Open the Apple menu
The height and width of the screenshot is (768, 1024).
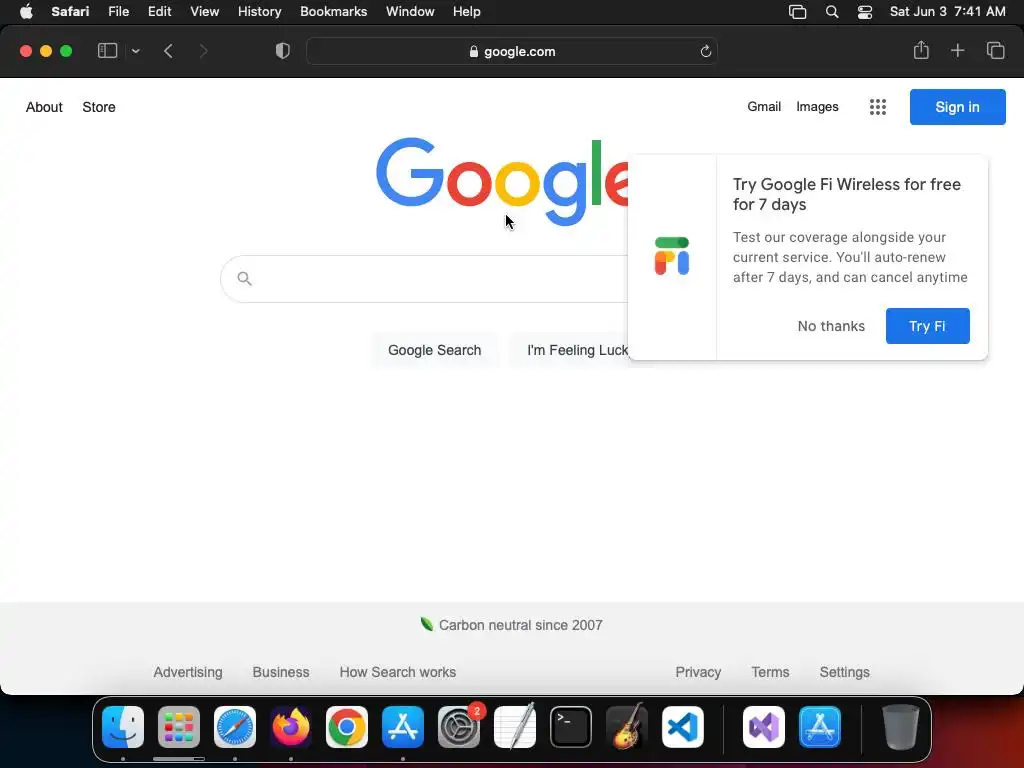point(26,12)
